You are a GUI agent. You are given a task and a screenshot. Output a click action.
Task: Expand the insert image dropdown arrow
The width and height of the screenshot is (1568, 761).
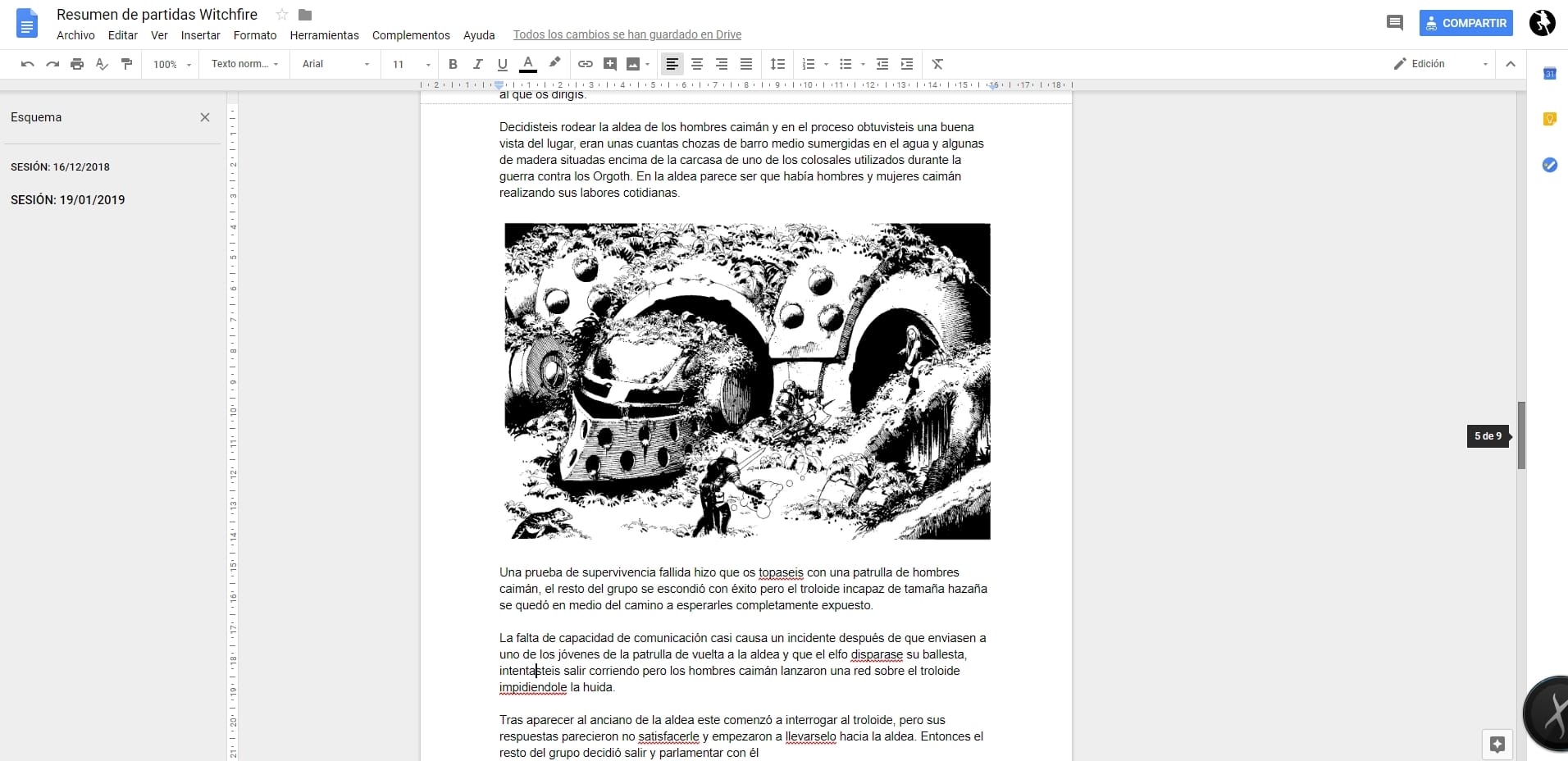point(647,64)
